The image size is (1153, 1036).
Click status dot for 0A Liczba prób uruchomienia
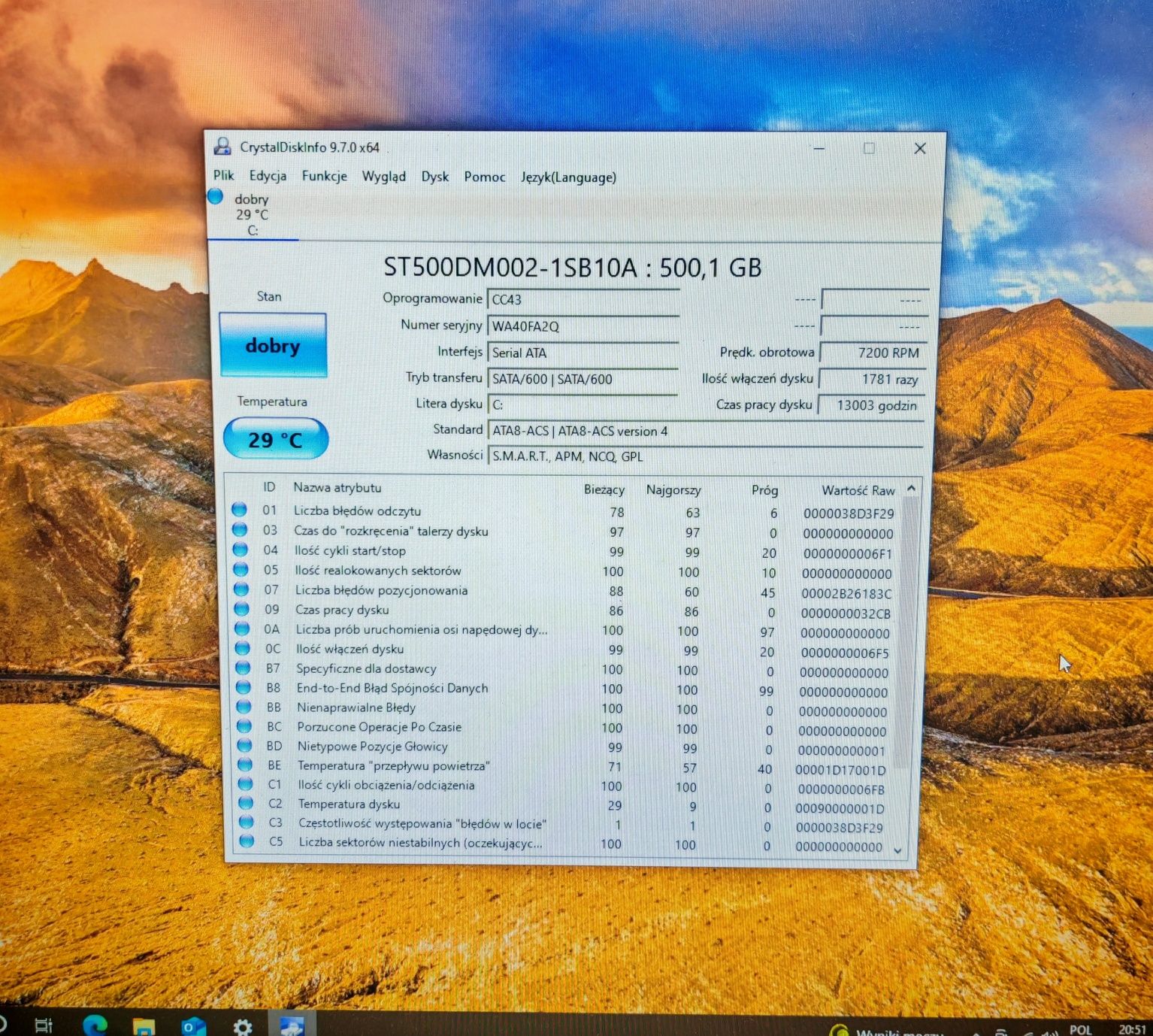[x=242, y=628]
